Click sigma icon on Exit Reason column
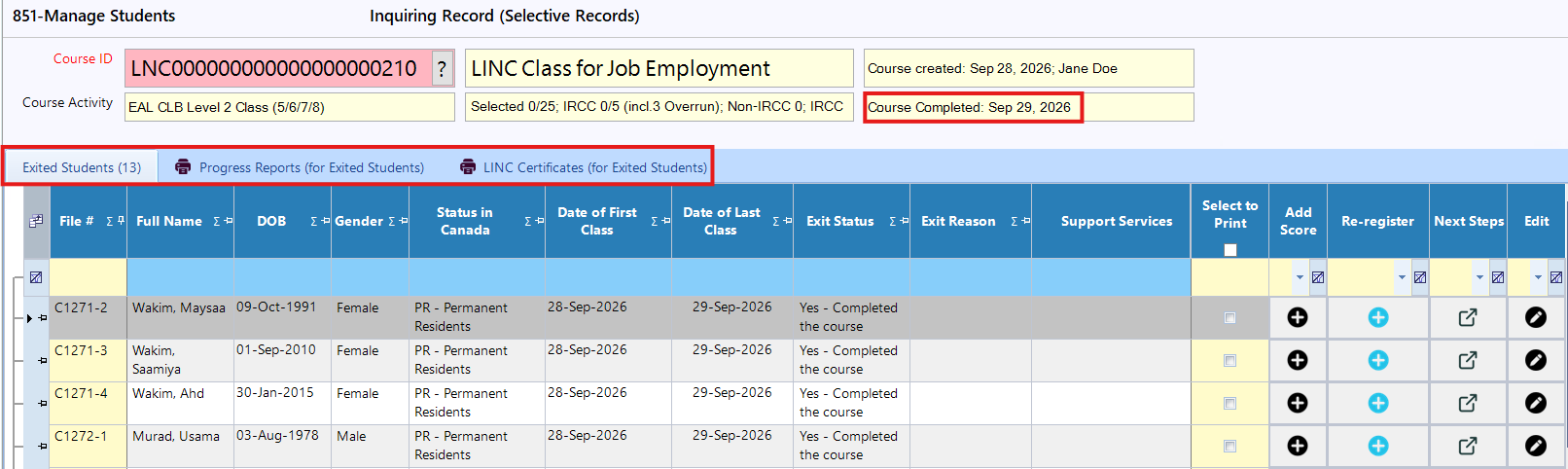The width and height of the screenshot is (1568, 469). pos(1015,222)
